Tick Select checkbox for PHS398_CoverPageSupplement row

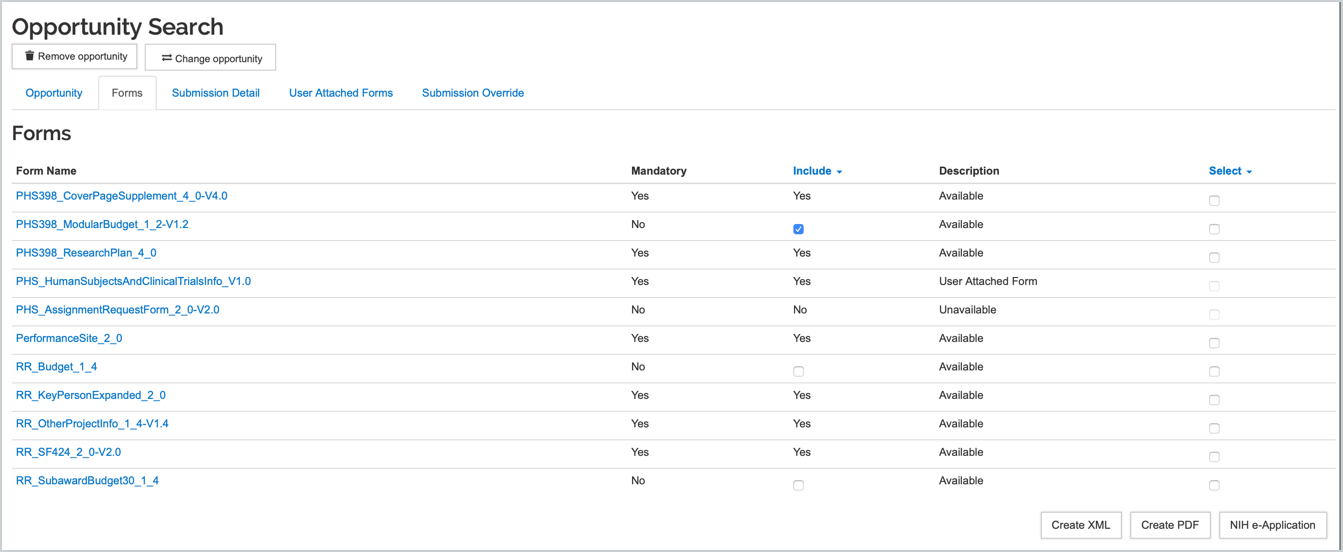coord(1214,200)
